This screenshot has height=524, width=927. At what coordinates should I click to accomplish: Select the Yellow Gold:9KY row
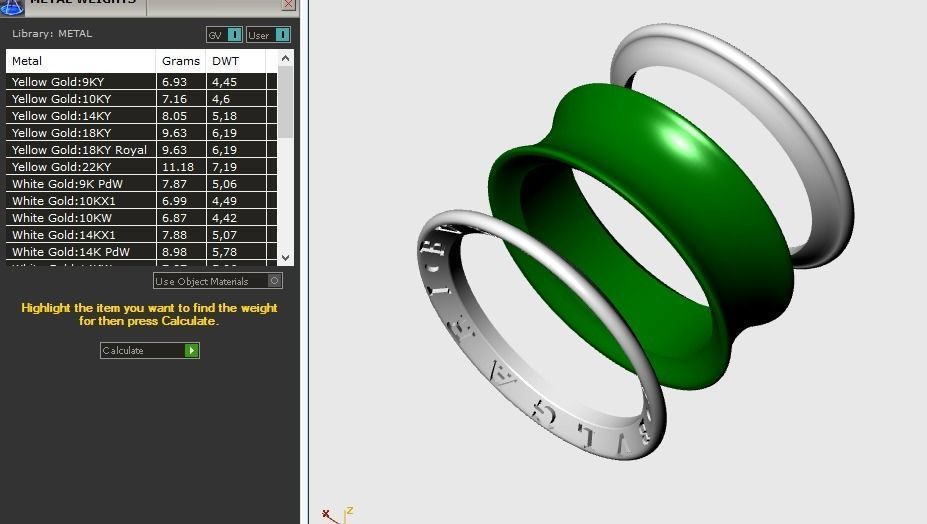click(141, 82)
